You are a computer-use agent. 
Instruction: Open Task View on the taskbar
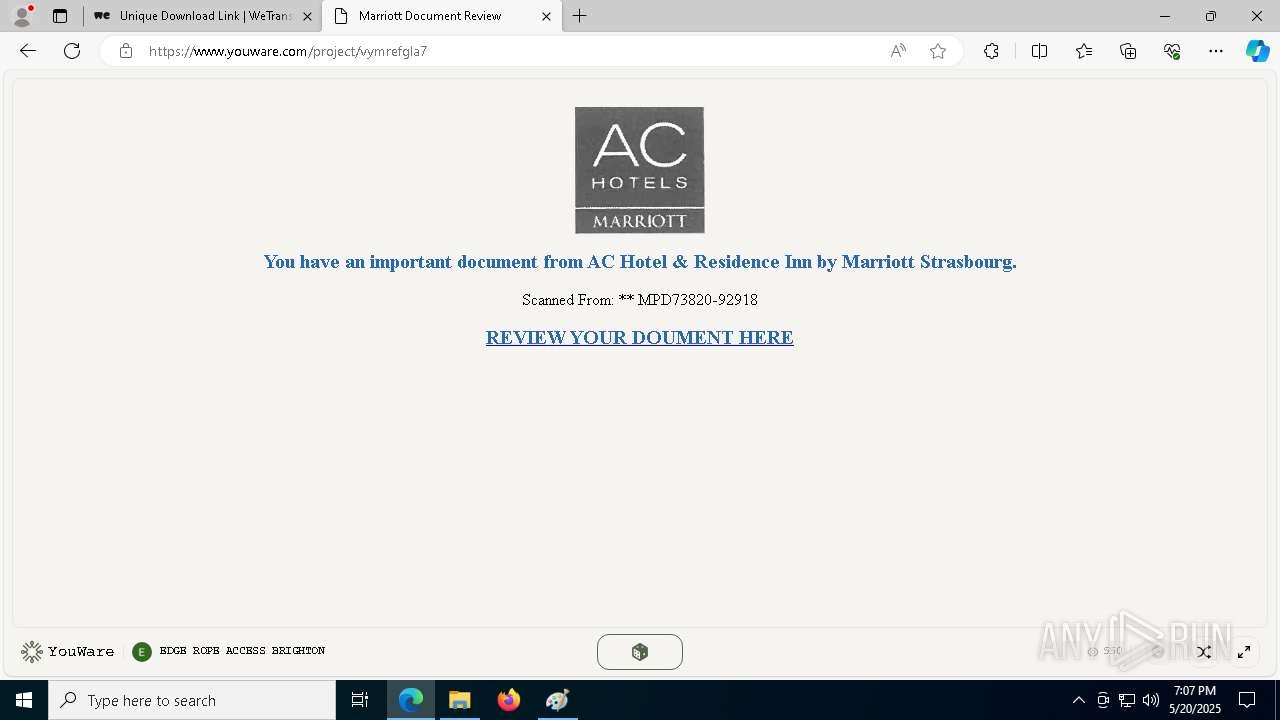pos(360,700)
